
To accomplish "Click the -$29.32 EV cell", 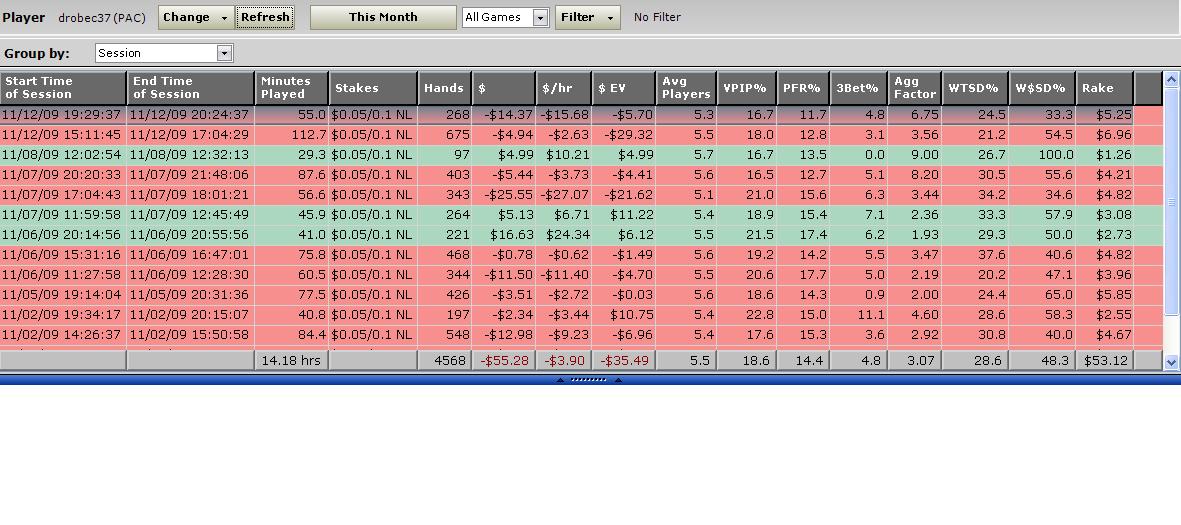I will coord(624,135).
